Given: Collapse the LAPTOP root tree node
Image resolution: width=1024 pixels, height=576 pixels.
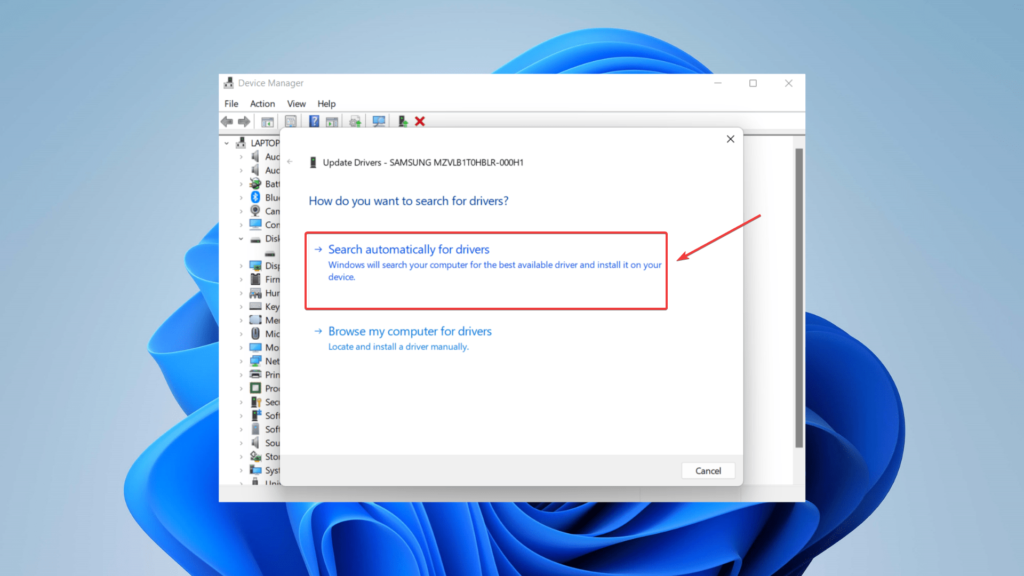Looking at the screenshot, I should [x=227, y=144].
